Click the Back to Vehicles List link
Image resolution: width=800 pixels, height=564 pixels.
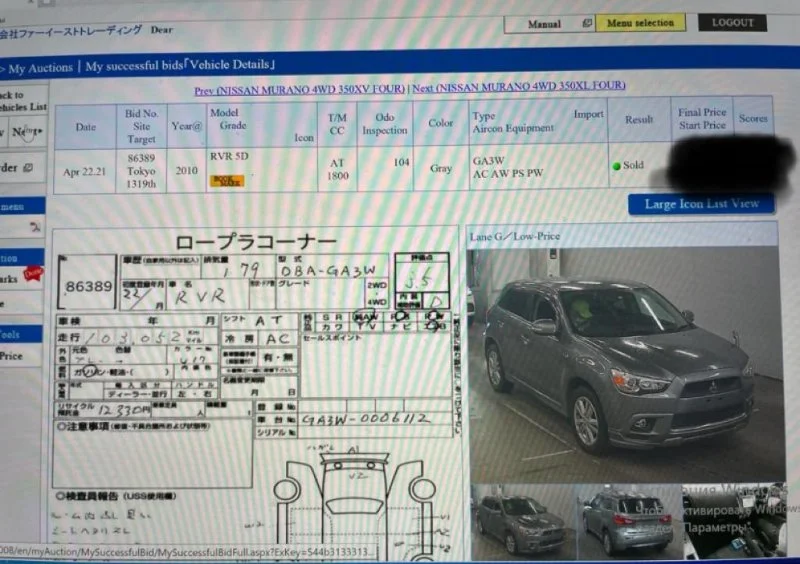(x=23, y=101)
